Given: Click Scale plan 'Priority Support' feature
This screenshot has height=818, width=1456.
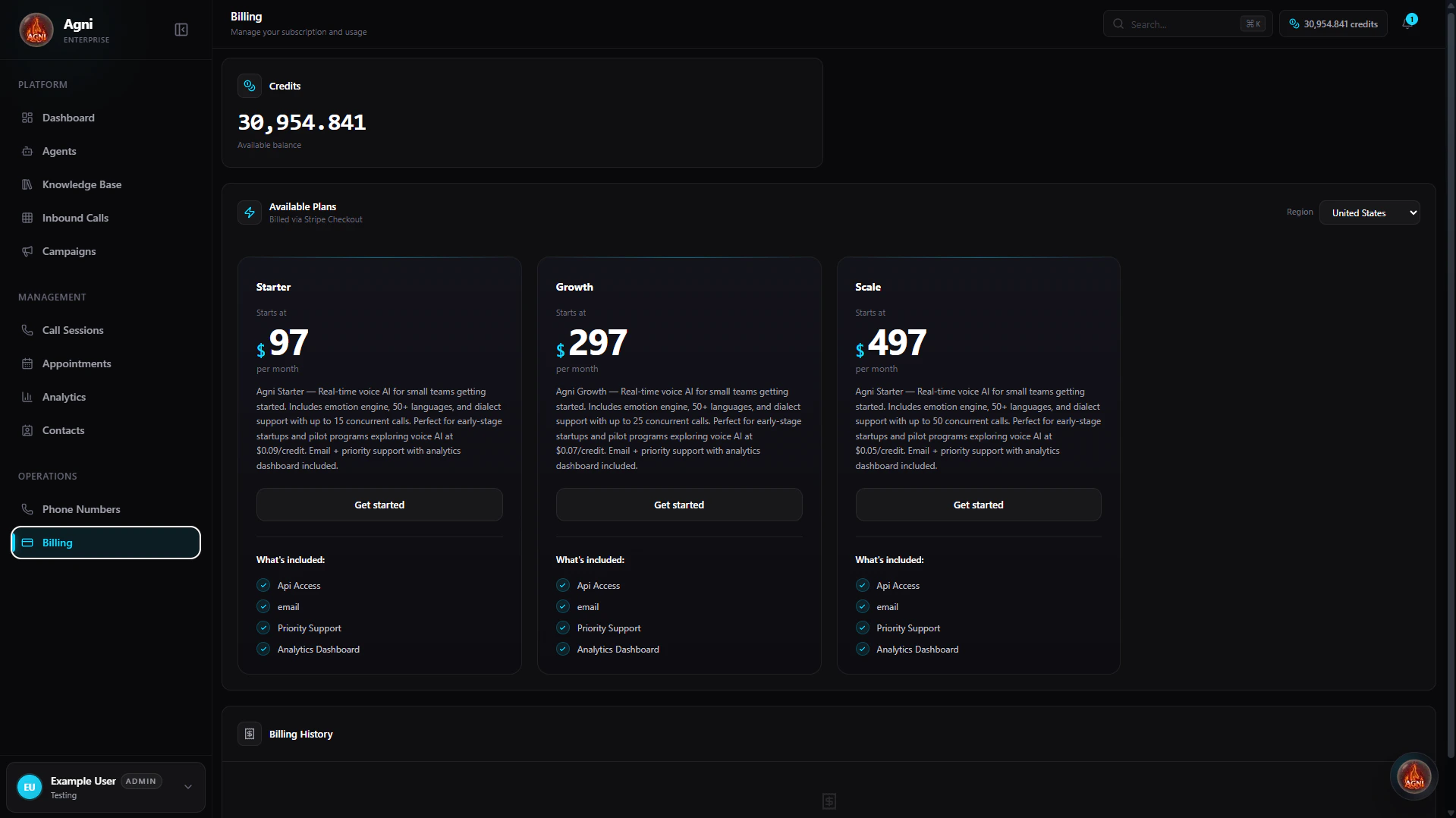Looking at the screenshot, I should pyautogui.click(x=908, y=628).
